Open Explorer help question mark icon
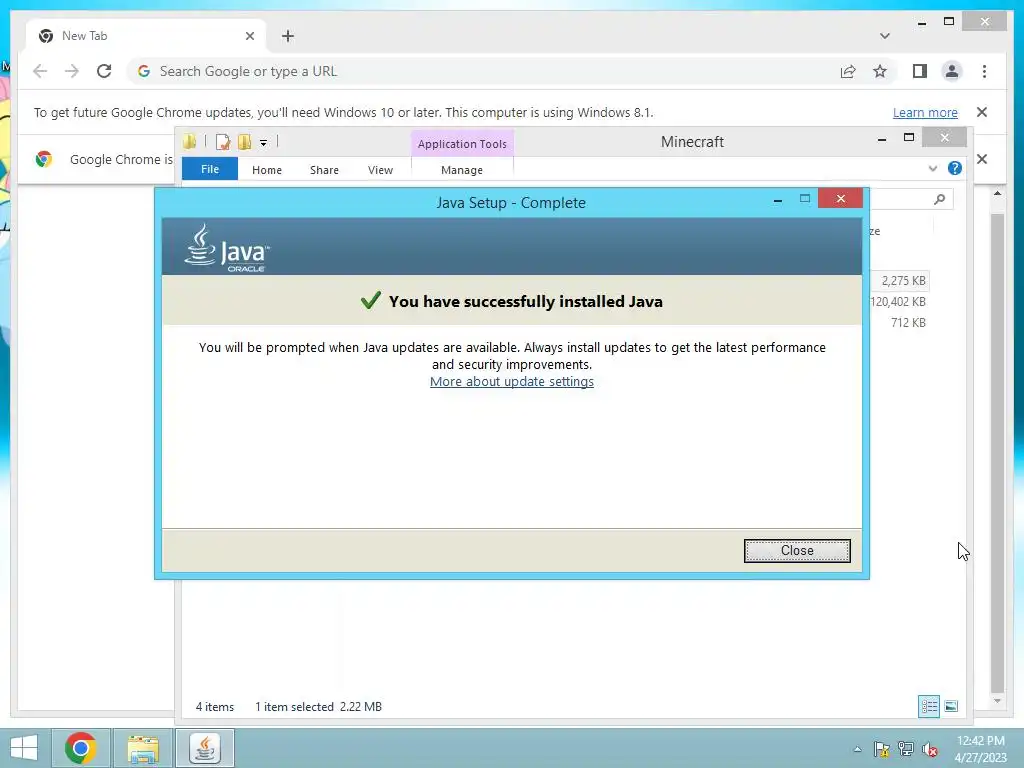 pos(954,168)
